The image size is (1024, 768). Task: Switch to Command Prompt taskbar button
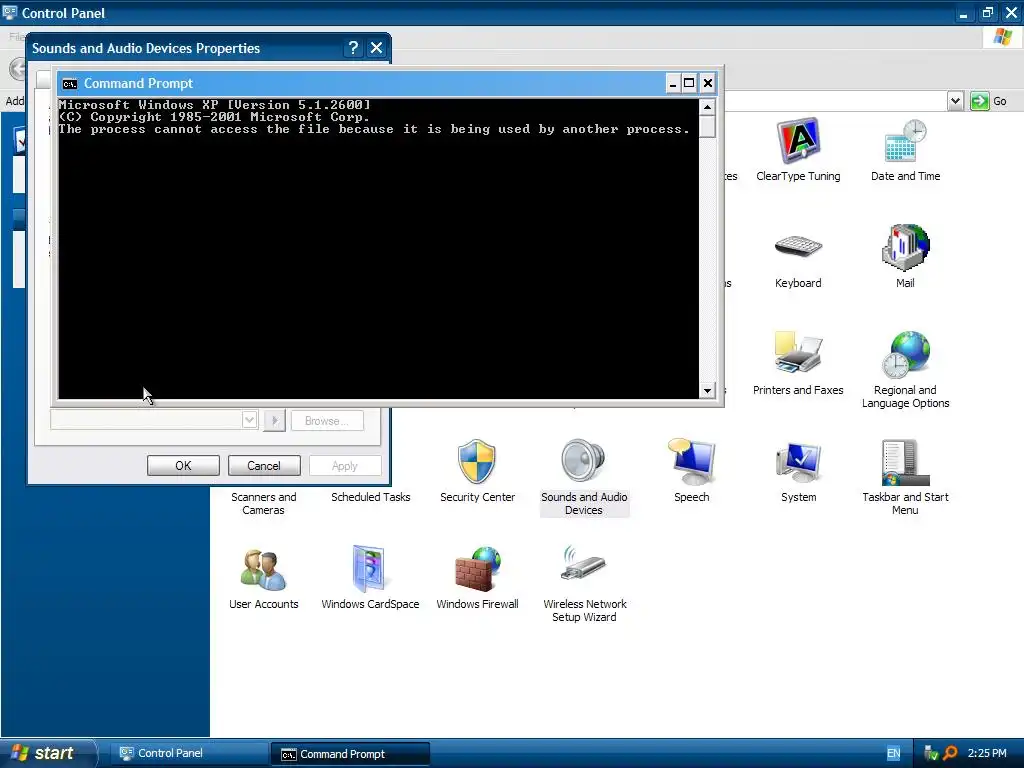[351, 754]
